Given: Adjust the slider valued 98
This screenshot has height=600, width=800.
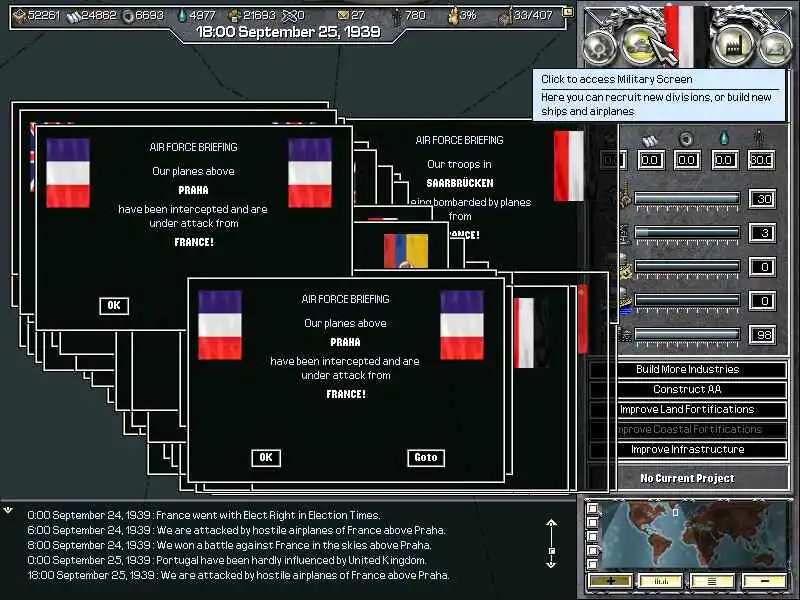Looking at the screenshot, I should click(687, 334).
